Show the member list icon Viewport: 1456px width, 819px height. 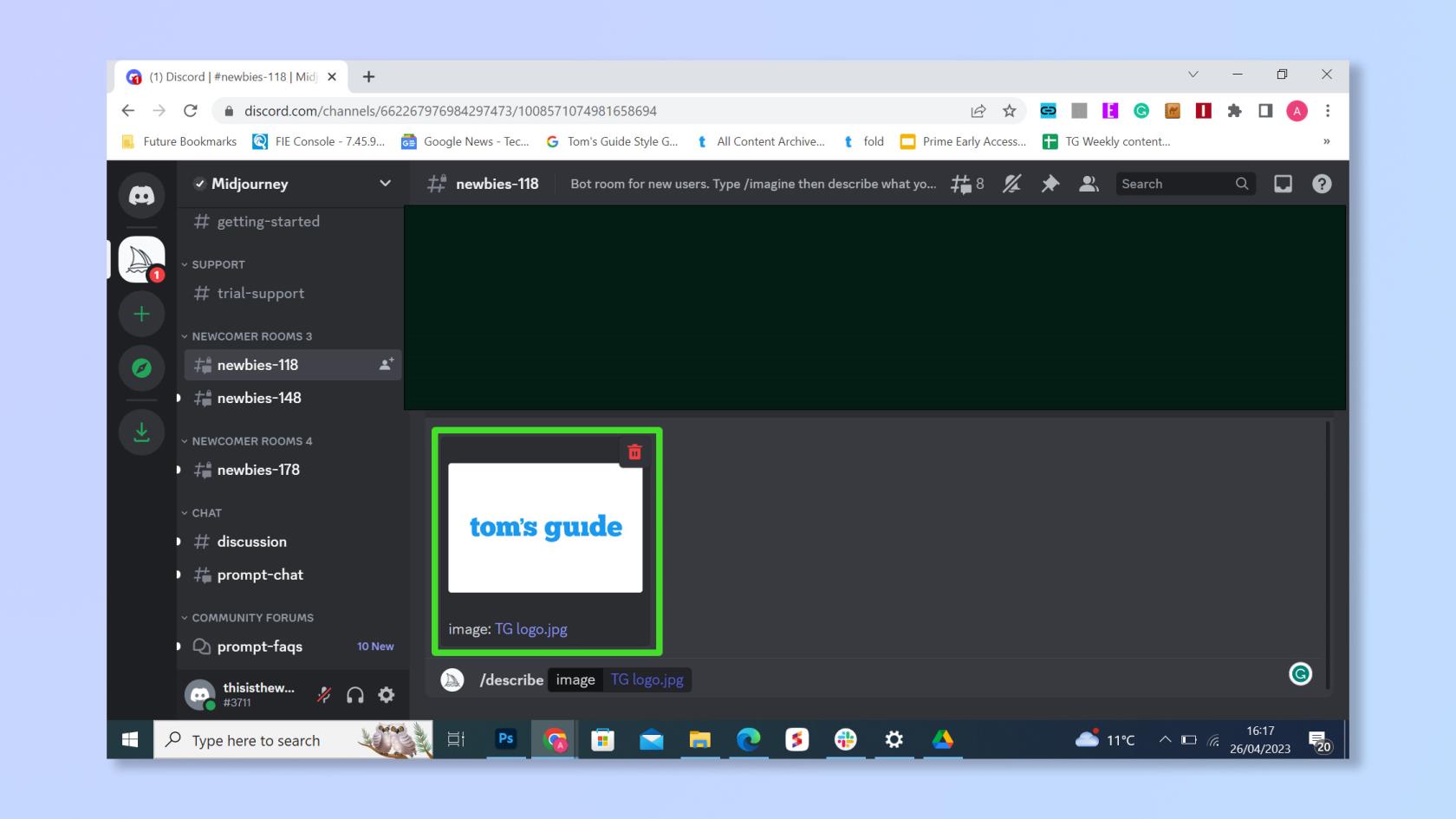click(1089, 184)
